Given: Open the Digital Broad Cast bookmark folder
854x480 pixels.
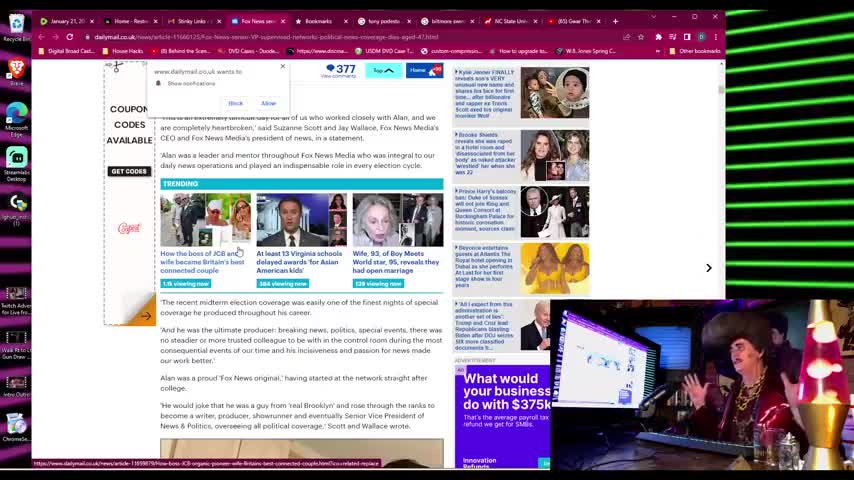Looking at the screenshot, I should 66,51.
